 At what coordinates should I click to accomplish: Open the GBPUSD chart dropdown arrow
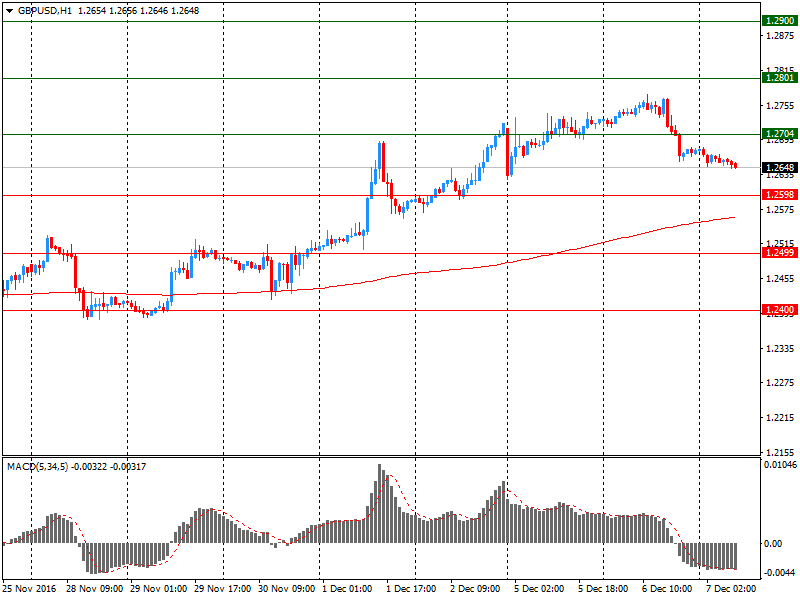(9, 11)
